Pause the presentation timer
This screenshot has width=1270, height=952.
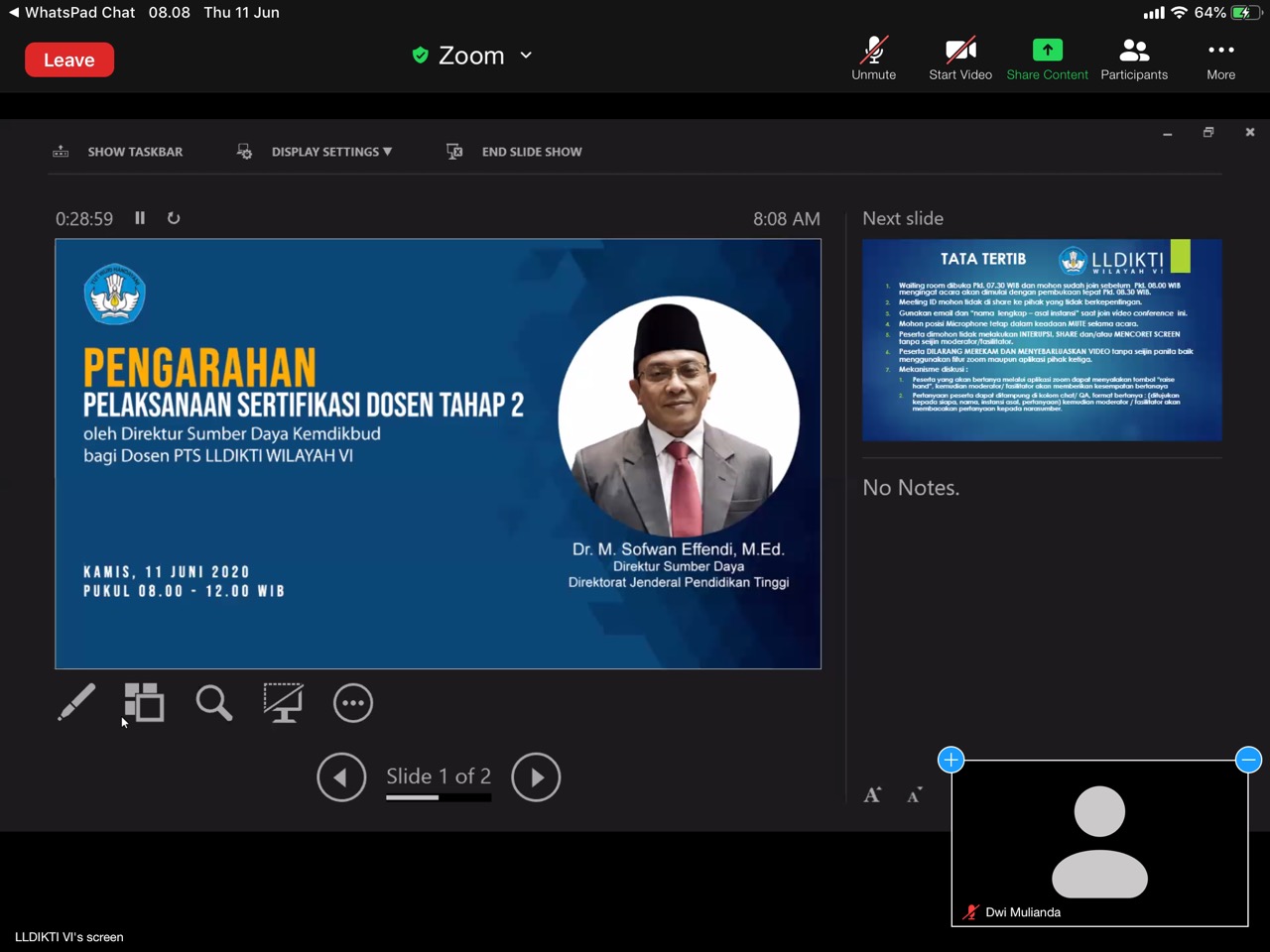click(140, 218)
